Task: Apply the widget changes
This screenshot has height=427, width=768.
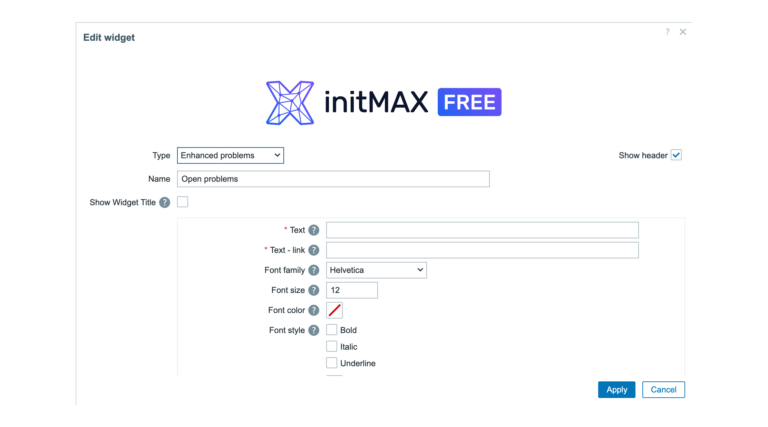Action: 617,390
